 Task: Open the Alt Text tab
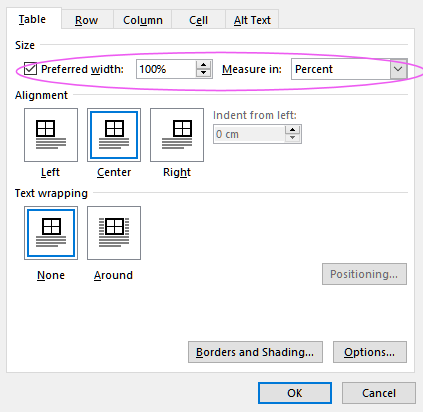252,20
